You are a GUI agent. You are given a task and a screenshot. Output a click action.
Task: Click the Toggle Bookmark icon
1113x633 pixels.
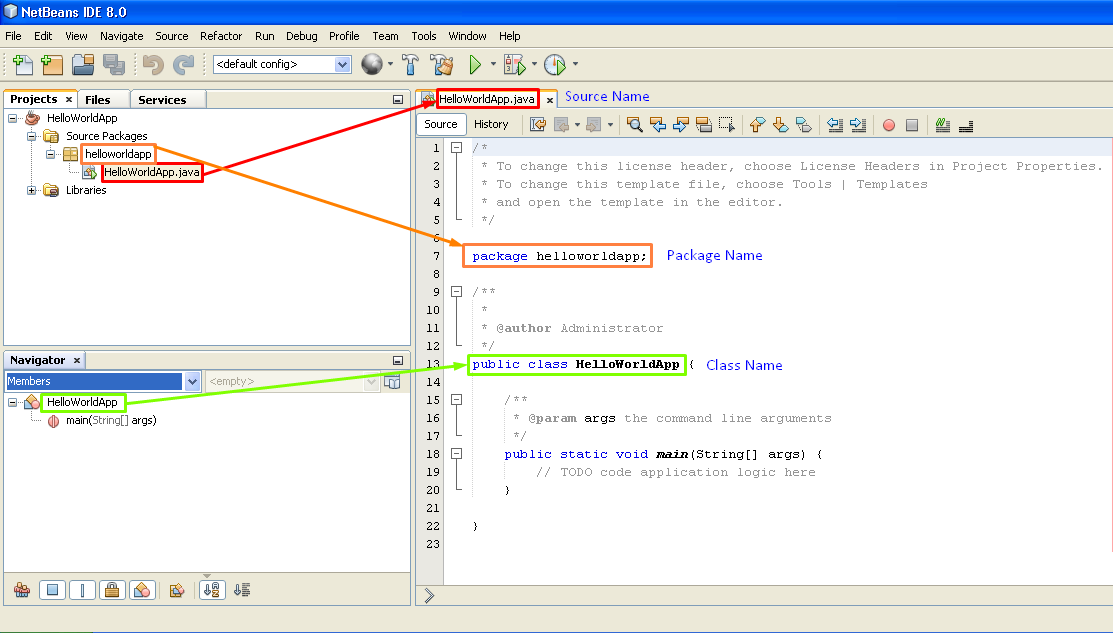coord(804,125)
